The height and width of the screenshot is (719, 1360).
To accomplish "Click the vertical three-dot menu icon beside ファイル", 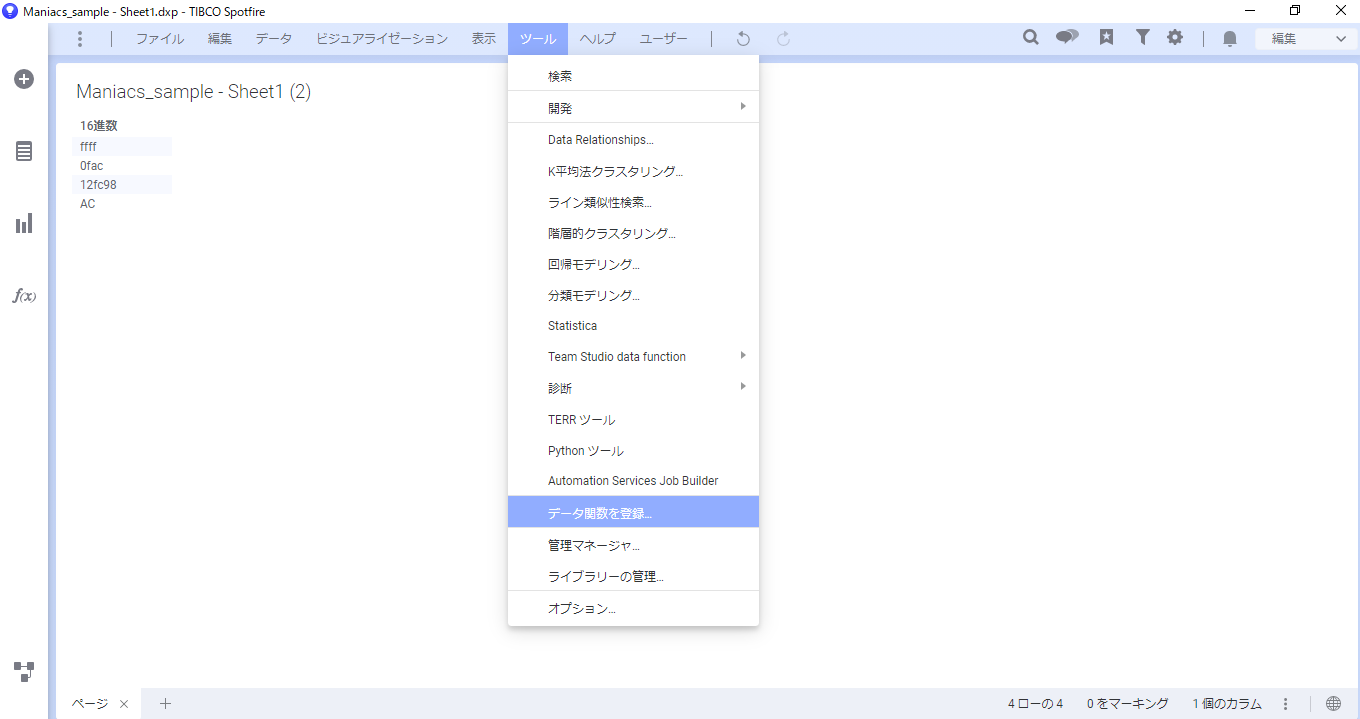I will (80, 39).
